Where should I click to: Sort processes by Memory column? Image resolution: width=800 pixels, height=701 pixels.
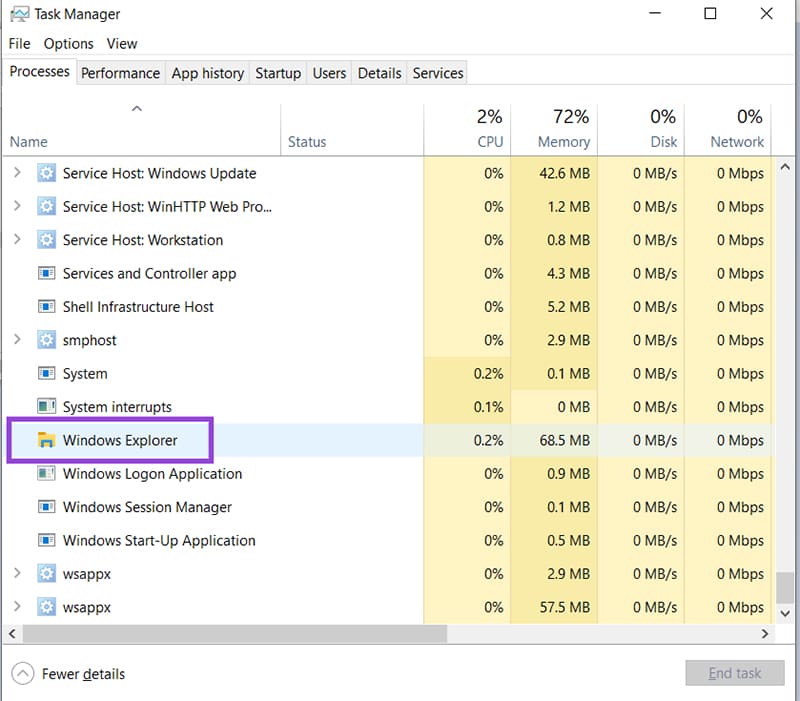click(554, 130)
